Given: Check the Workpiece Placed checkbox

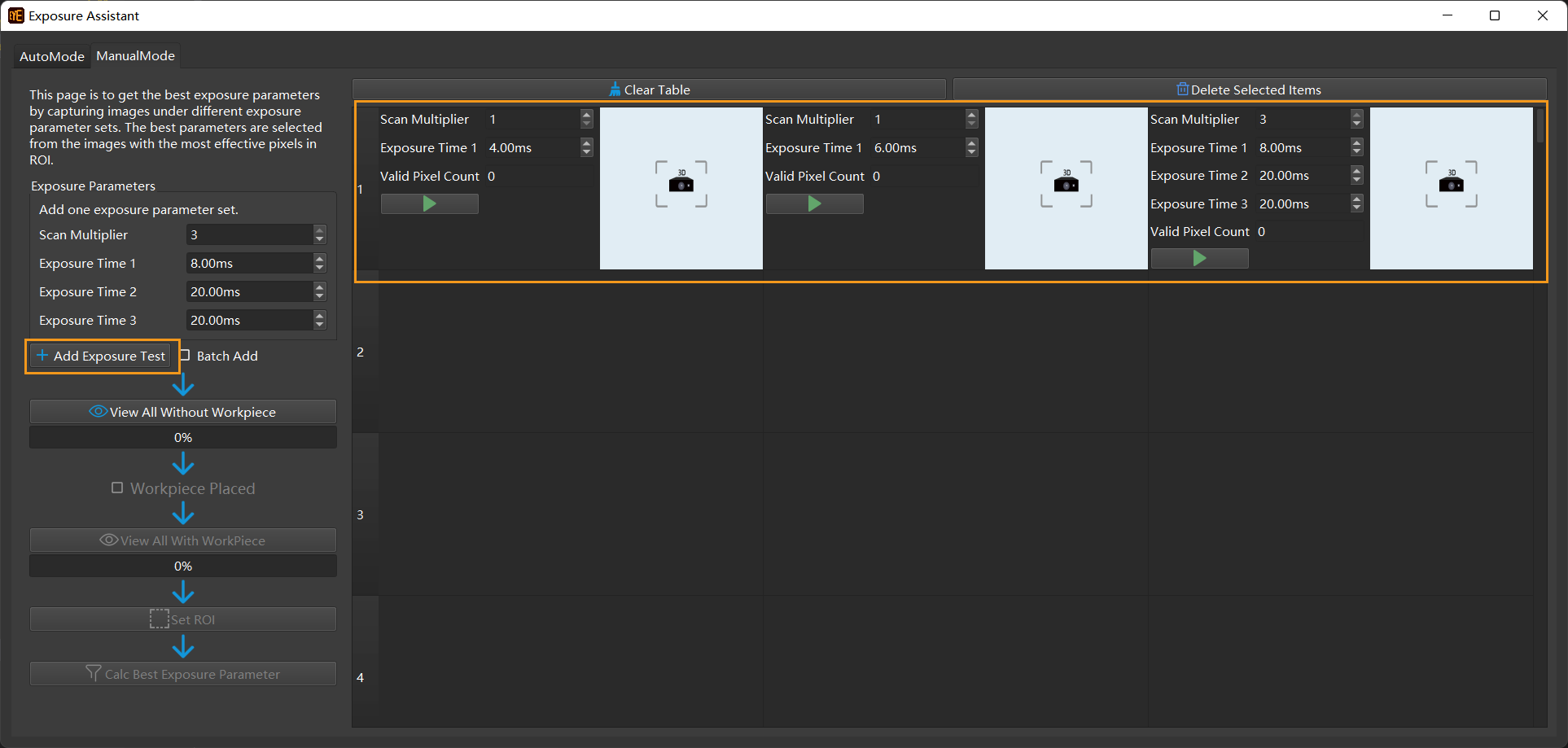Looking at the screenshot, I should (117, 488).
